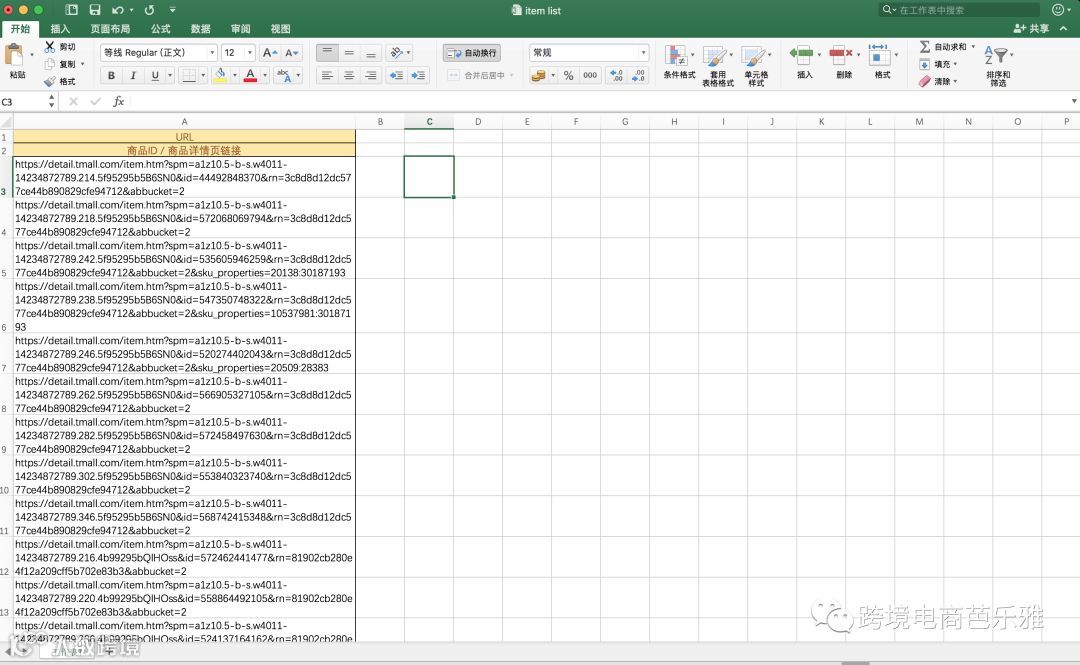Switch to the 页面布局 tab

click(x=110, y=28)
